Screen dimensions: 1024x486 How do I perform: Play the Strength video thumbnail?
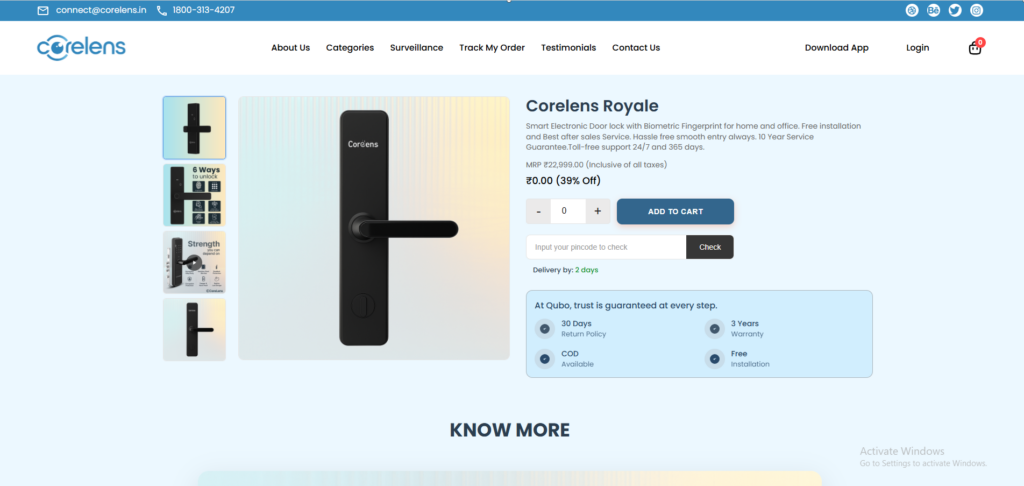tap(194, 263)
